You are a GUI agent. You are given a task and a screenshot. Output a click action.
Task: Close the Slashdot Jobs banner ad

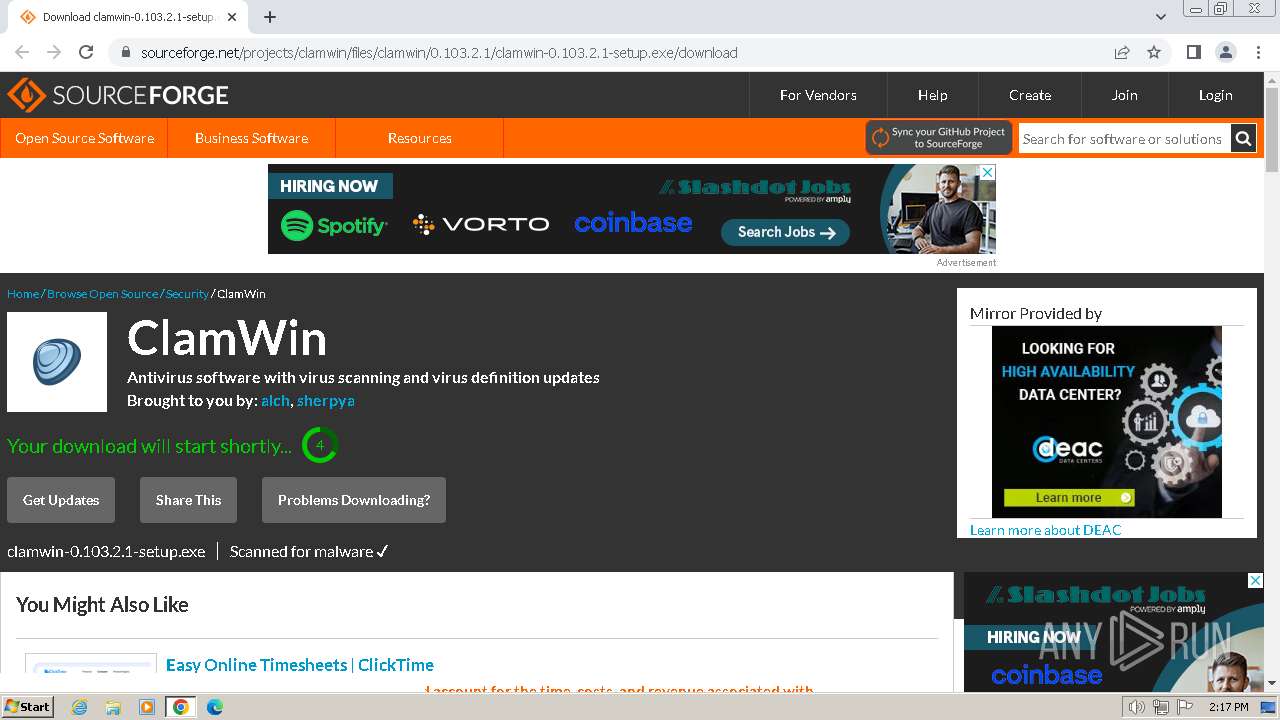coord(987,173)
